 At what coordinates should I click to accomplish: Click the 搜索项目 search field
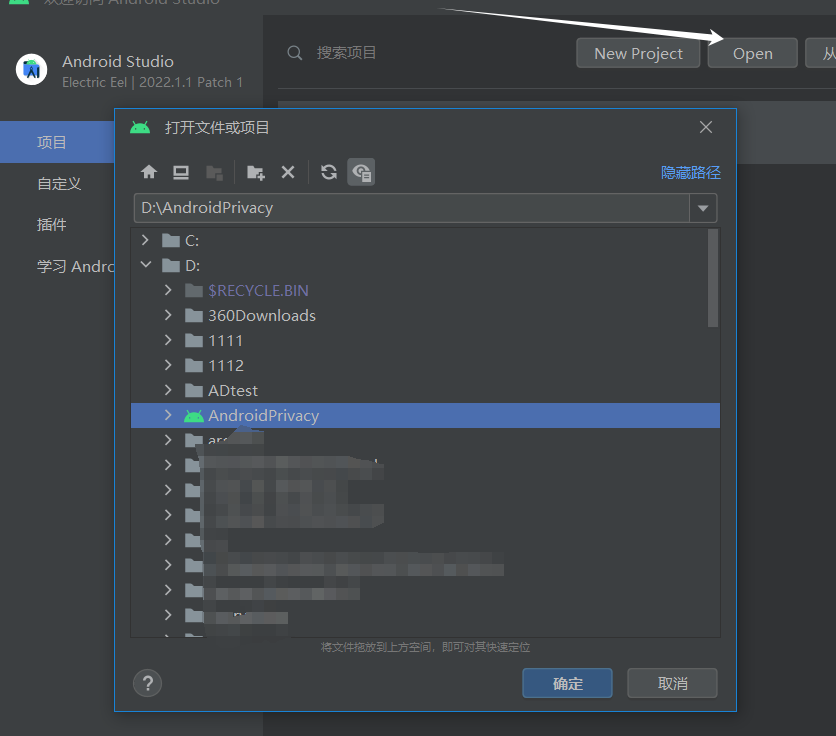point(347,53)
